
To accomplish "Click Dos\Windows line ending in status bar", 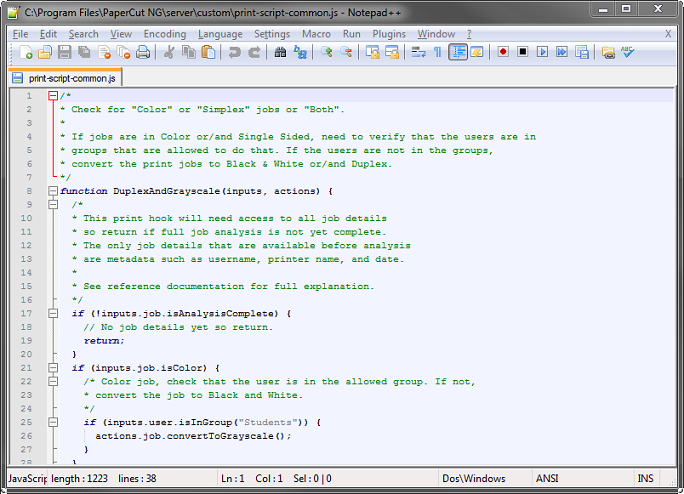I will [474, 478].
